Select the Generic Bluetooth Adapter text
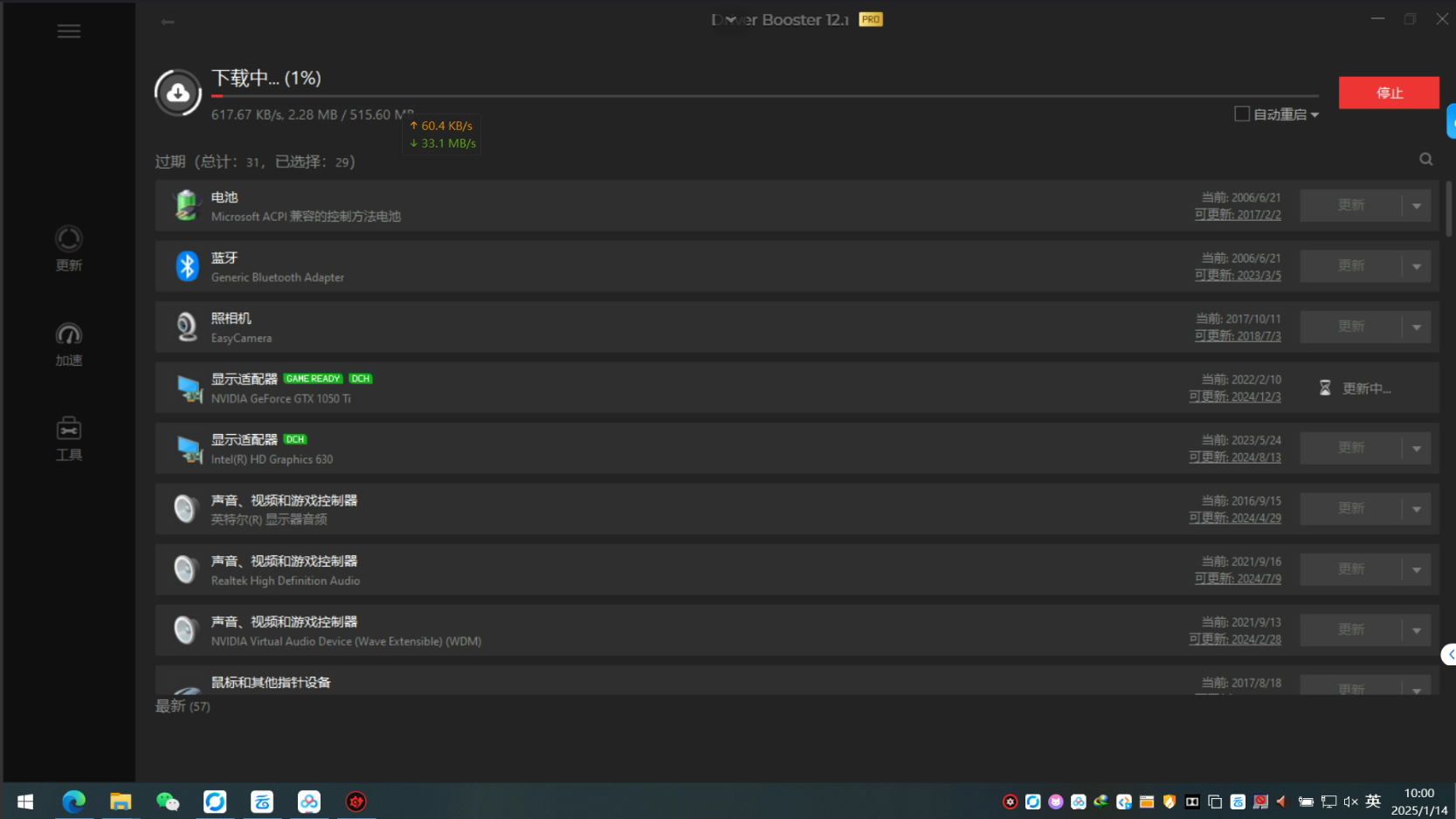 (x=278, y=278)
